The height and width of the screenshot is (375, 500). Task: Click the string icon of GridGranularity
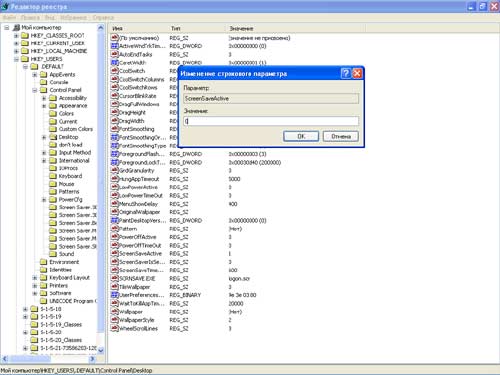[115, 170]
